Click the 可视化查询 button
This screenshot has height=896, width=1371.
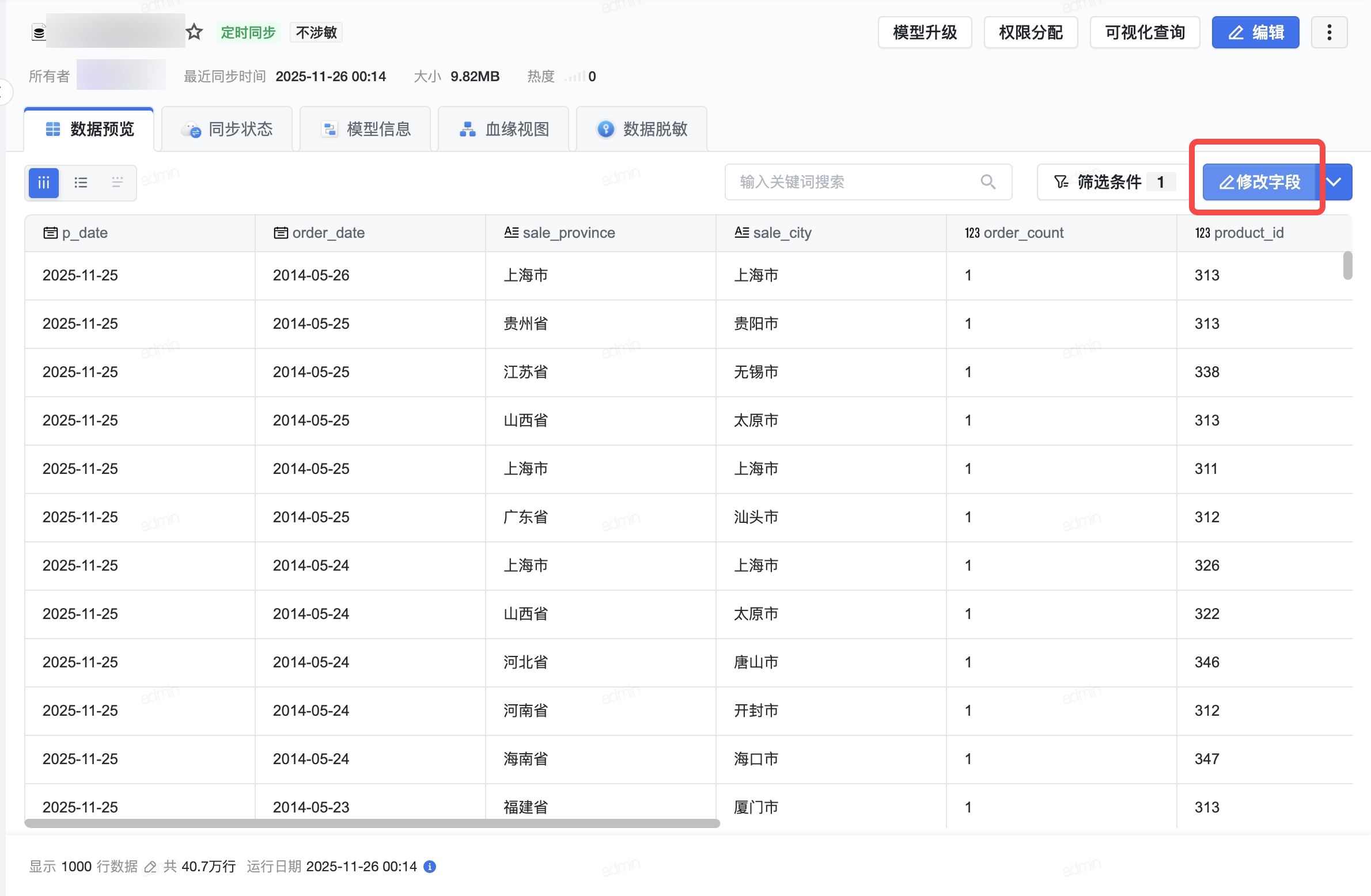[x=1144, y=32]
